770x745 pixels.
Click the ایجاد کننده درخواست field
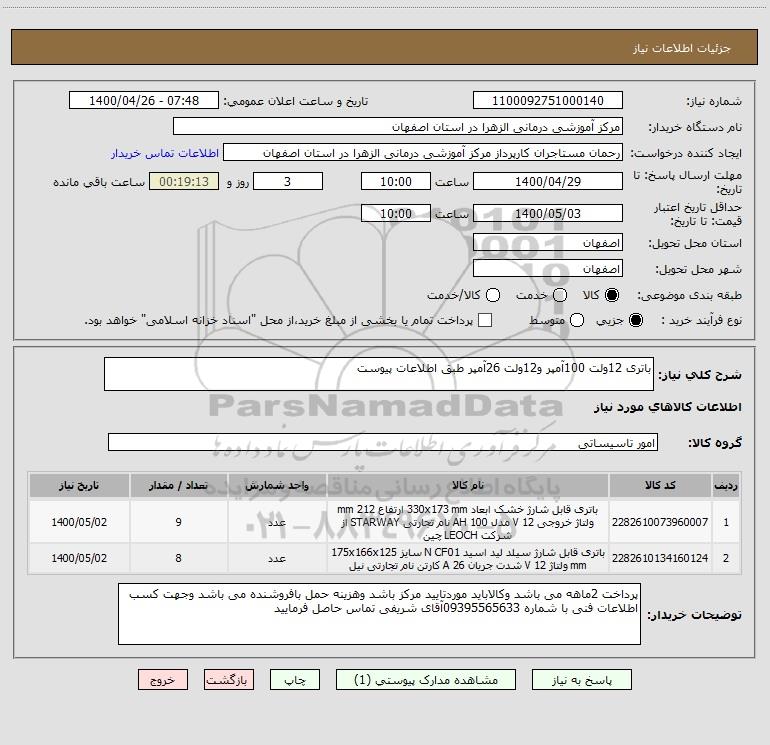(x=423, y=152)
